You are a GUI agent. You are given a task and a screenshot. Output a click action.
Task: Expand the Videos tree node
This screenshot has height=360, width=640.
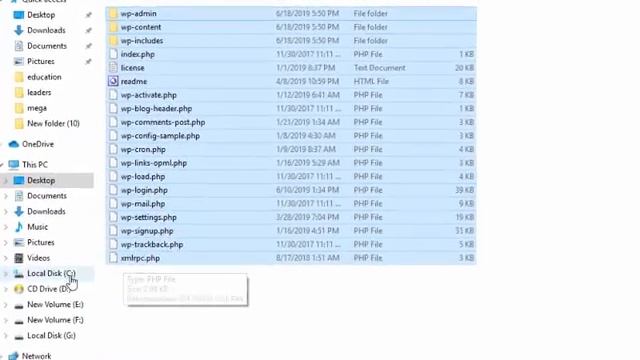click(x=6, y=258)
